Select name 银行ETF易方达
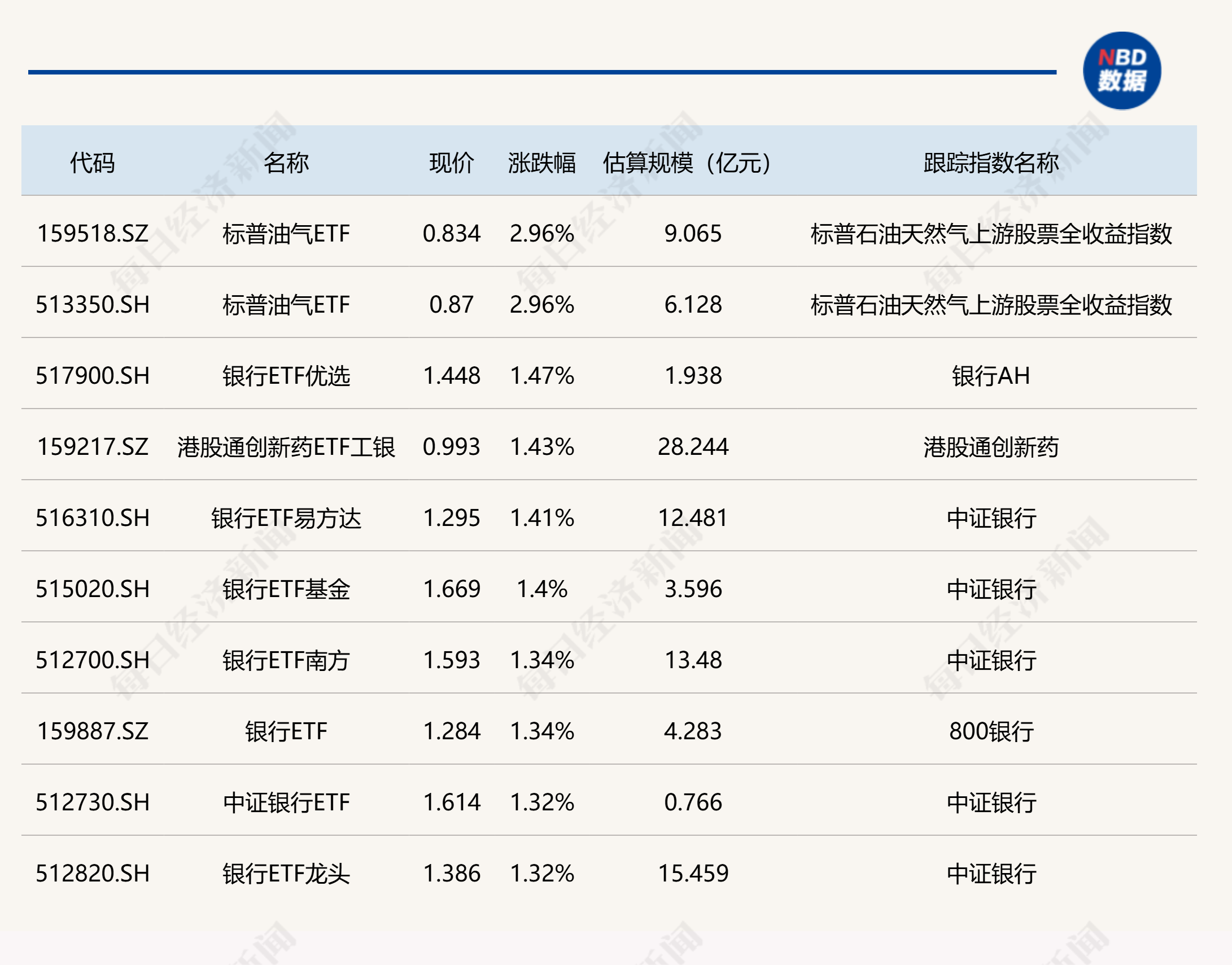Screen dimensions: 1232x965 point(286,518)
